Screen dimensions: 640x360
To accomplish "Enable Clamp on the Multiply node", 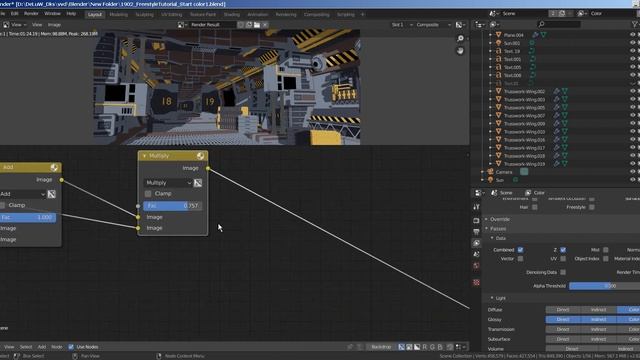I will tap(148, 193).
